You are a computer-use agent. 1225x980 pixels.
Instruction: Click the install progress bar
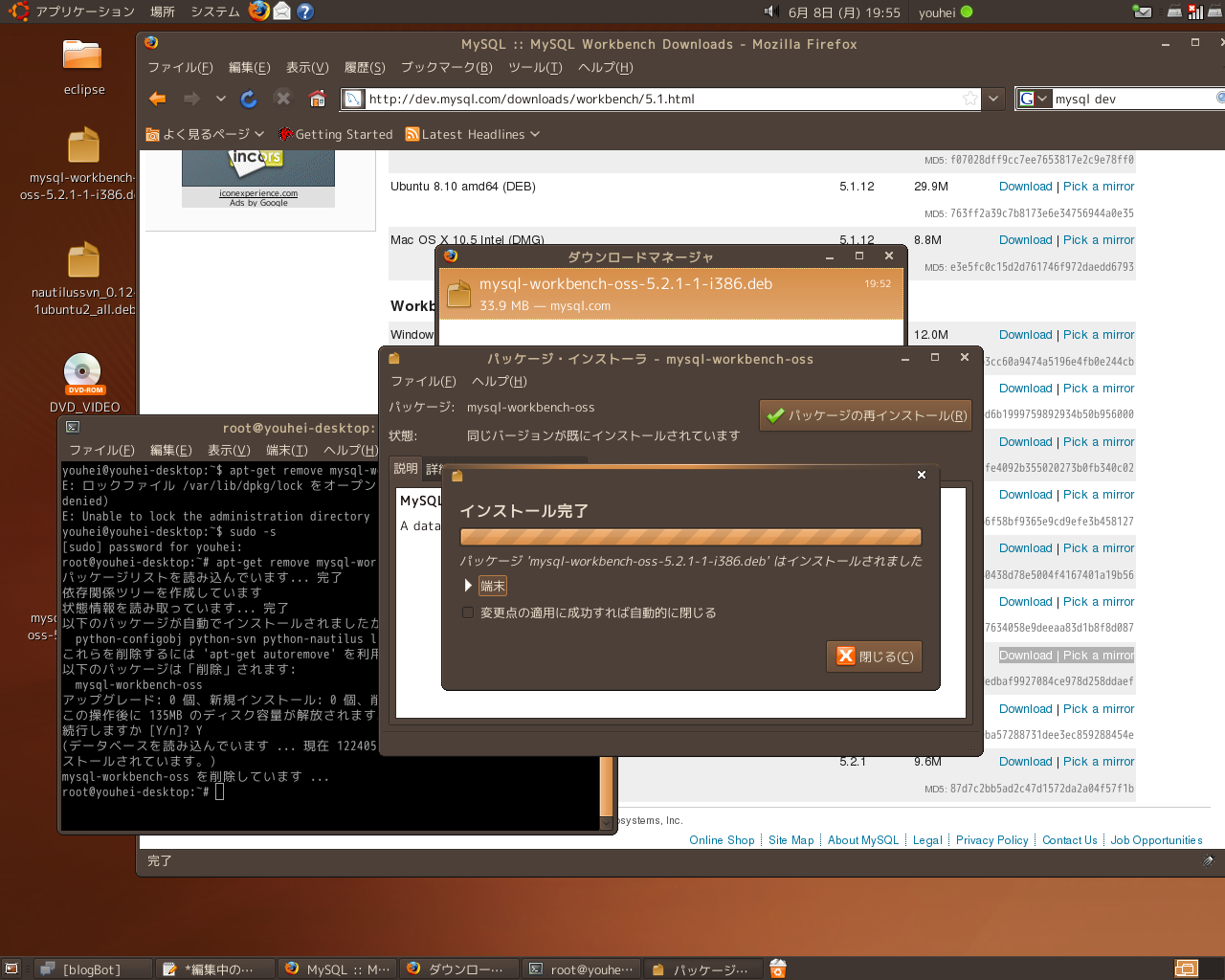pos(690,537)
